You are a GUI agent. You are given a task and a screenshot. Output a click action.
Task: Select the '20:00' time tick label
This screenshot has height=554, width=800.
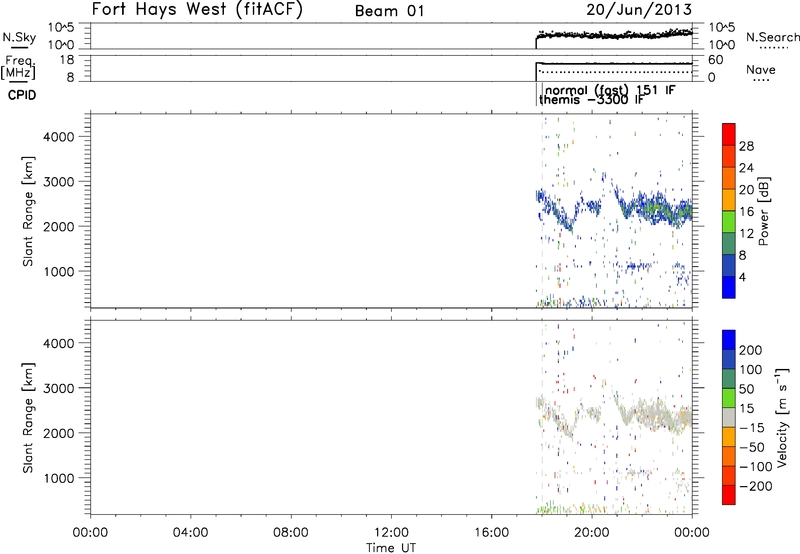tap(592, 533)
